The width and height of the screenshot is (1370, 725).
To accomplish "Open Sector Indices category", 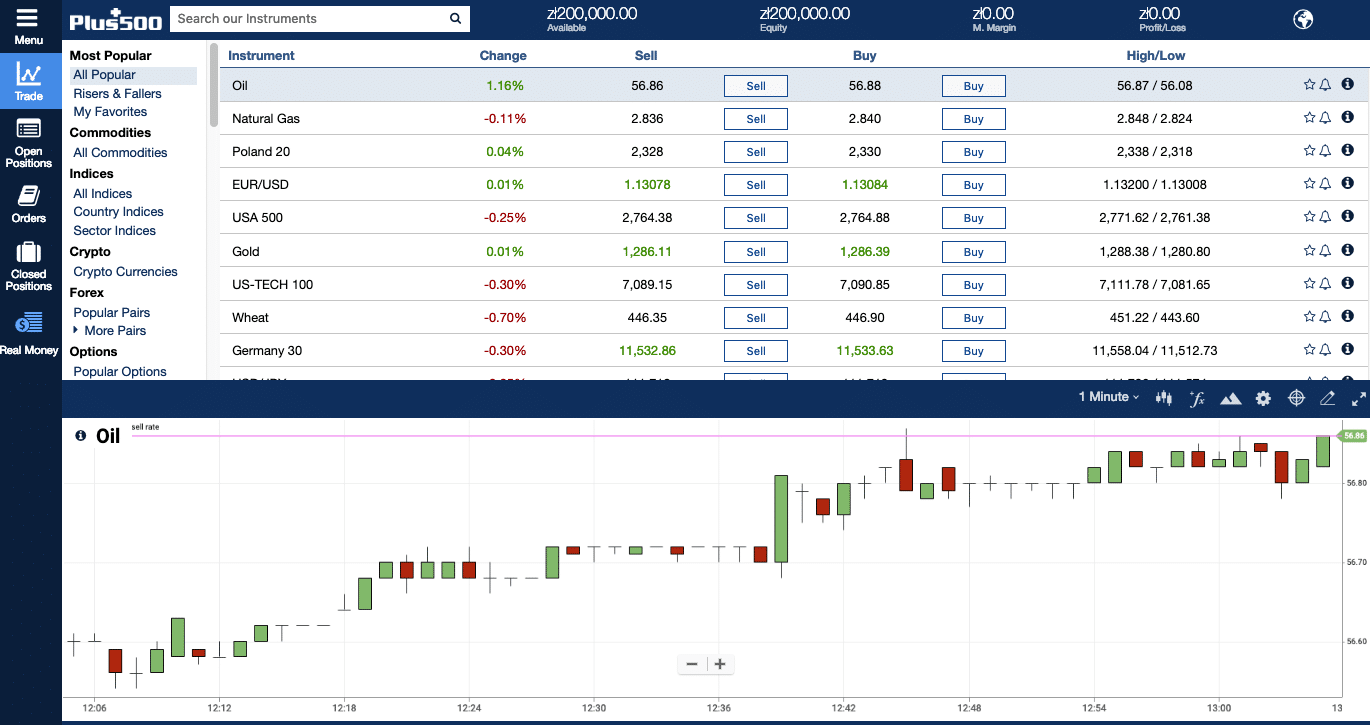I will [114, 231].
